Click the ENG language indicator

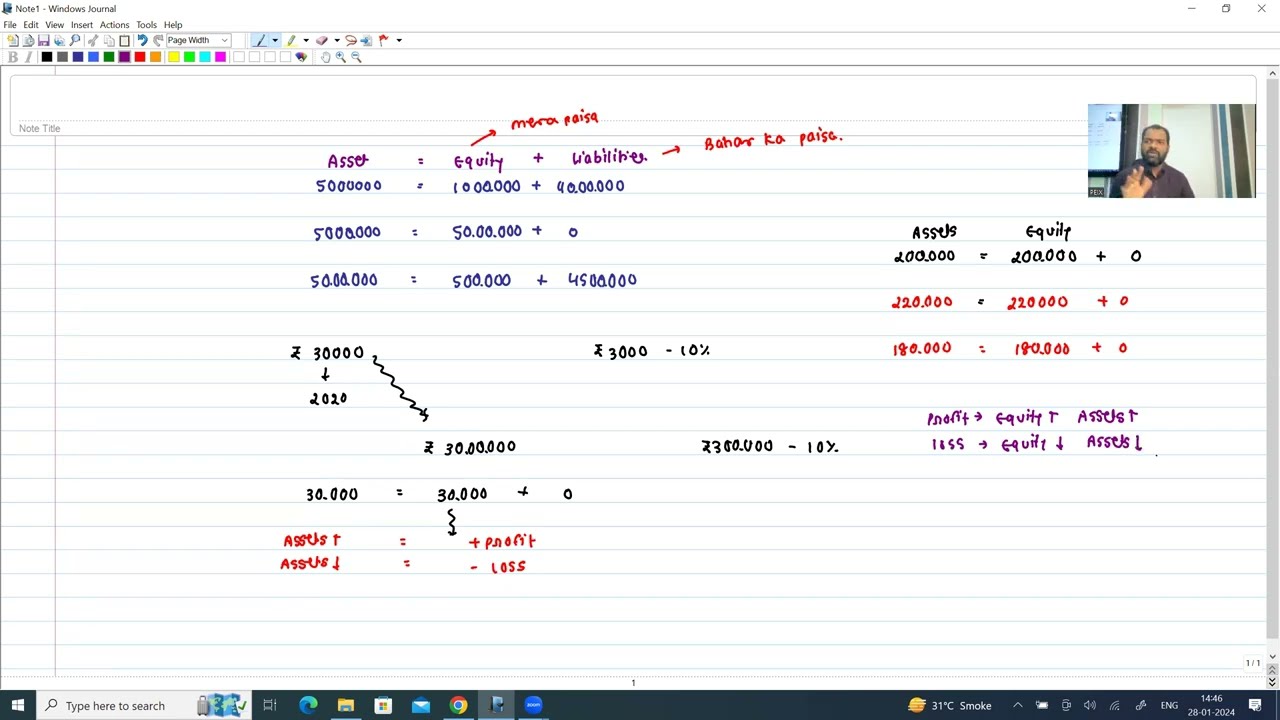click(x=1169, y=705)
